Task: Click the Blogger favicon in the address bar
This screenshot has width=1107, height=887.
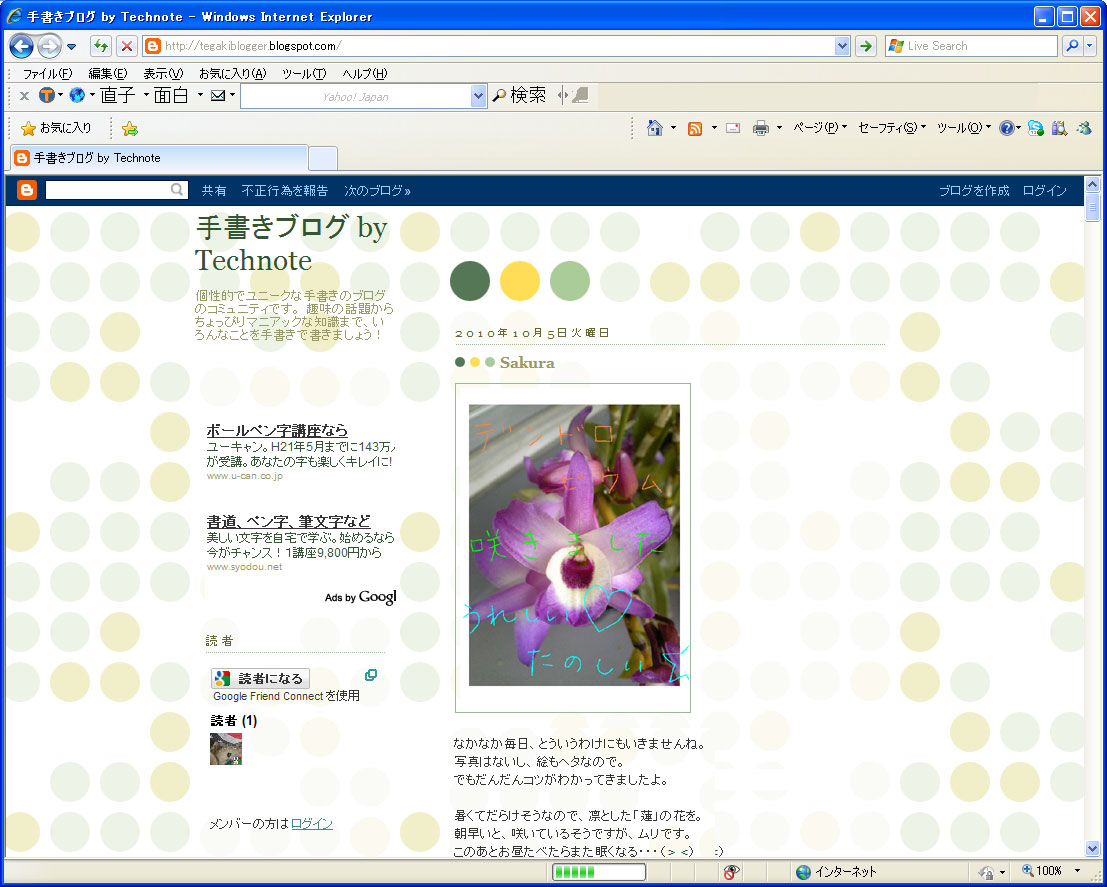Action: [x=152, y=47]
